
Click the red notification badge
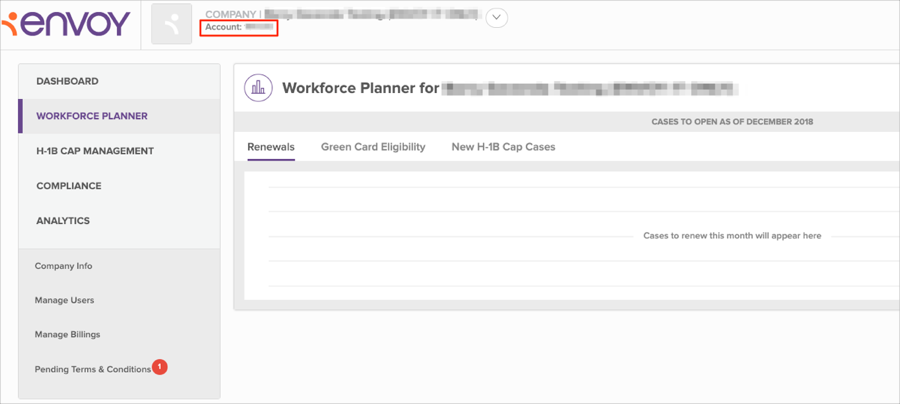159,367
